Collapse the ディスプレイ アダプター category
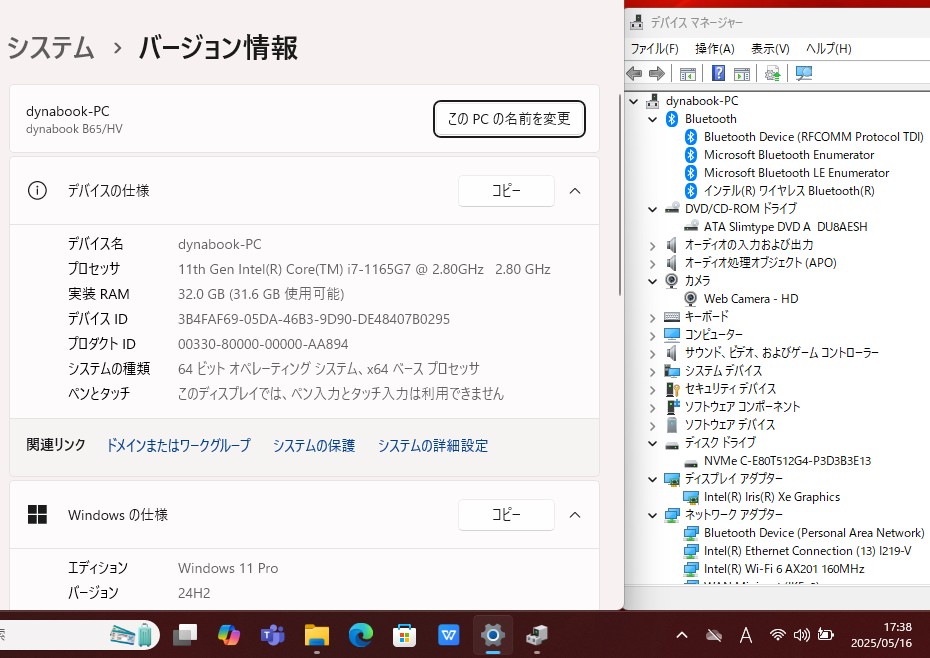The image size is (930, 658). pos(653,479)
